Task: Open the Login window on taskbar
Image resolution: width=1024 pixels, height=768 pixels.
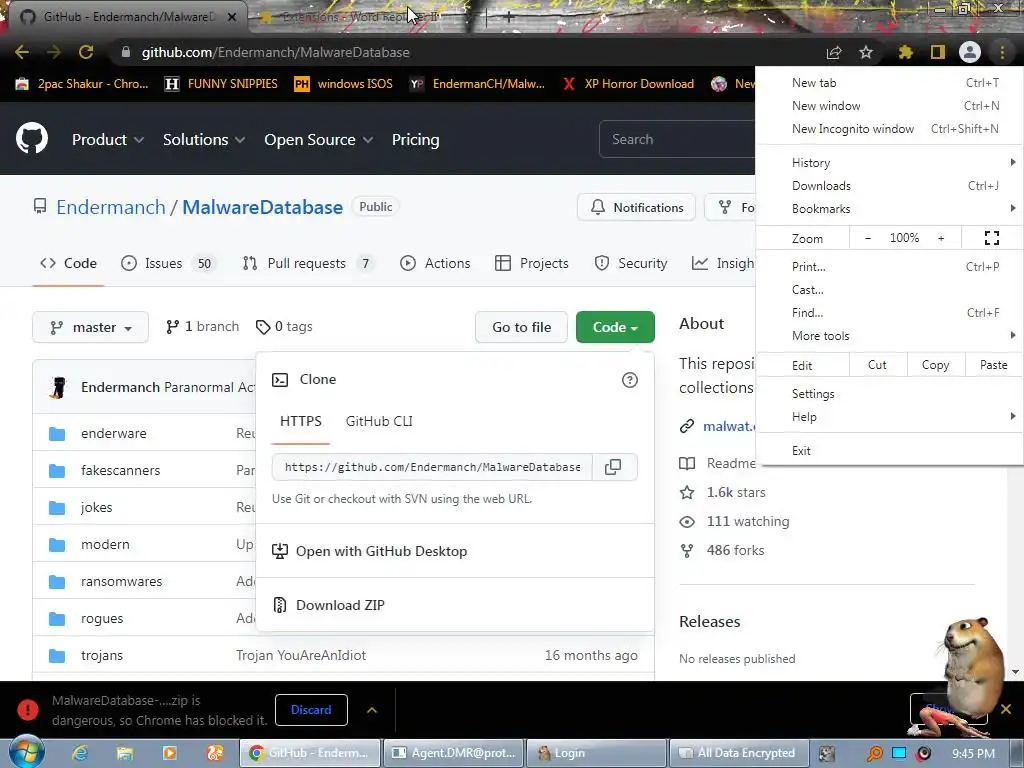Action: pos(596,753)
